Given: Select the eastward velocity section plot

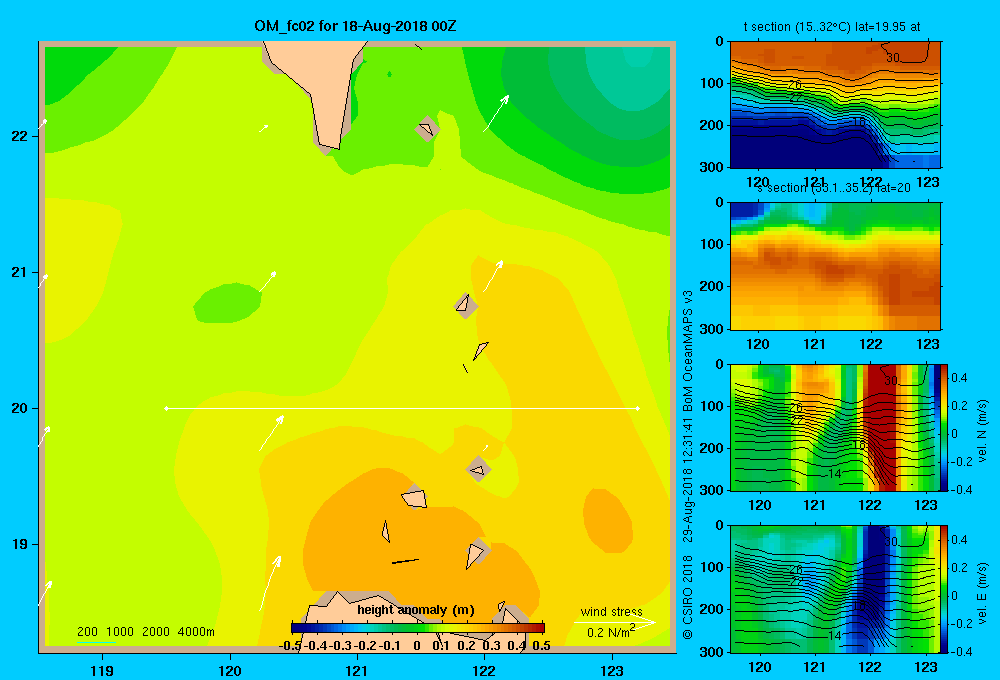Looking at the screenshot, I should [x=835, y=589].
